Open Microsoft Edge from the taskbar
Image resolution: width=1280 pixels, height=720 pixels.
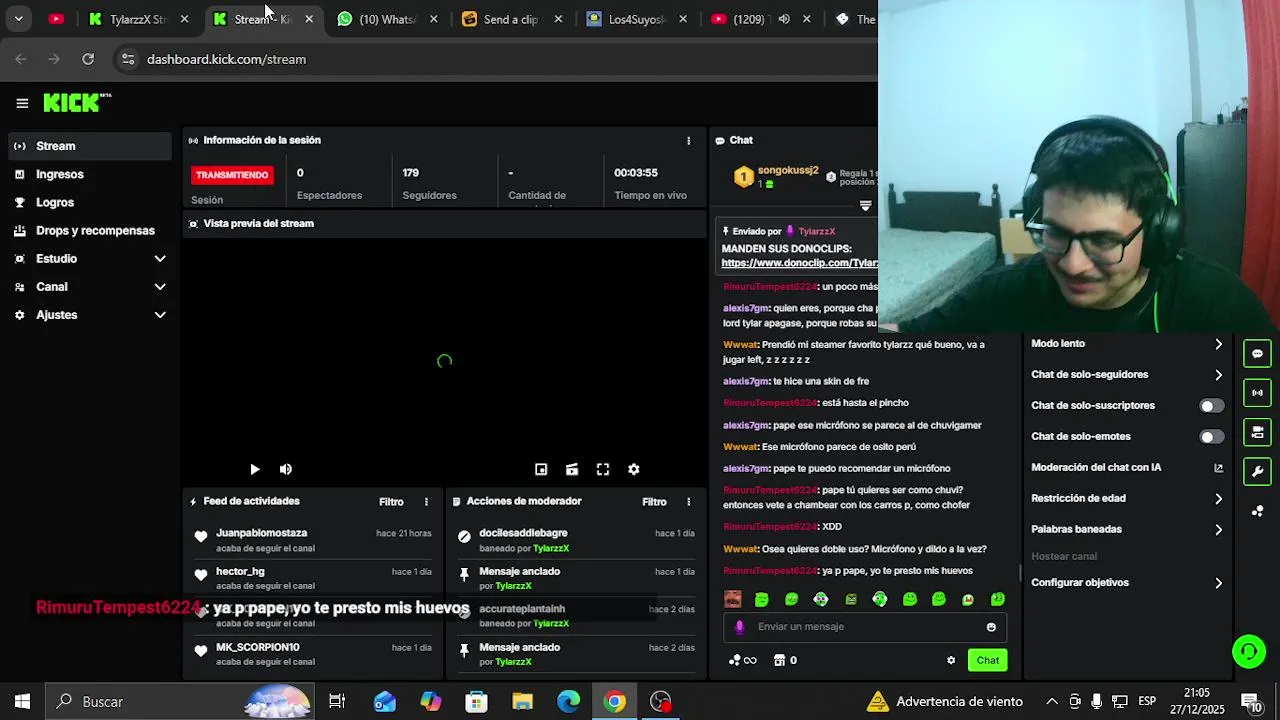click(x=568, y=702)
